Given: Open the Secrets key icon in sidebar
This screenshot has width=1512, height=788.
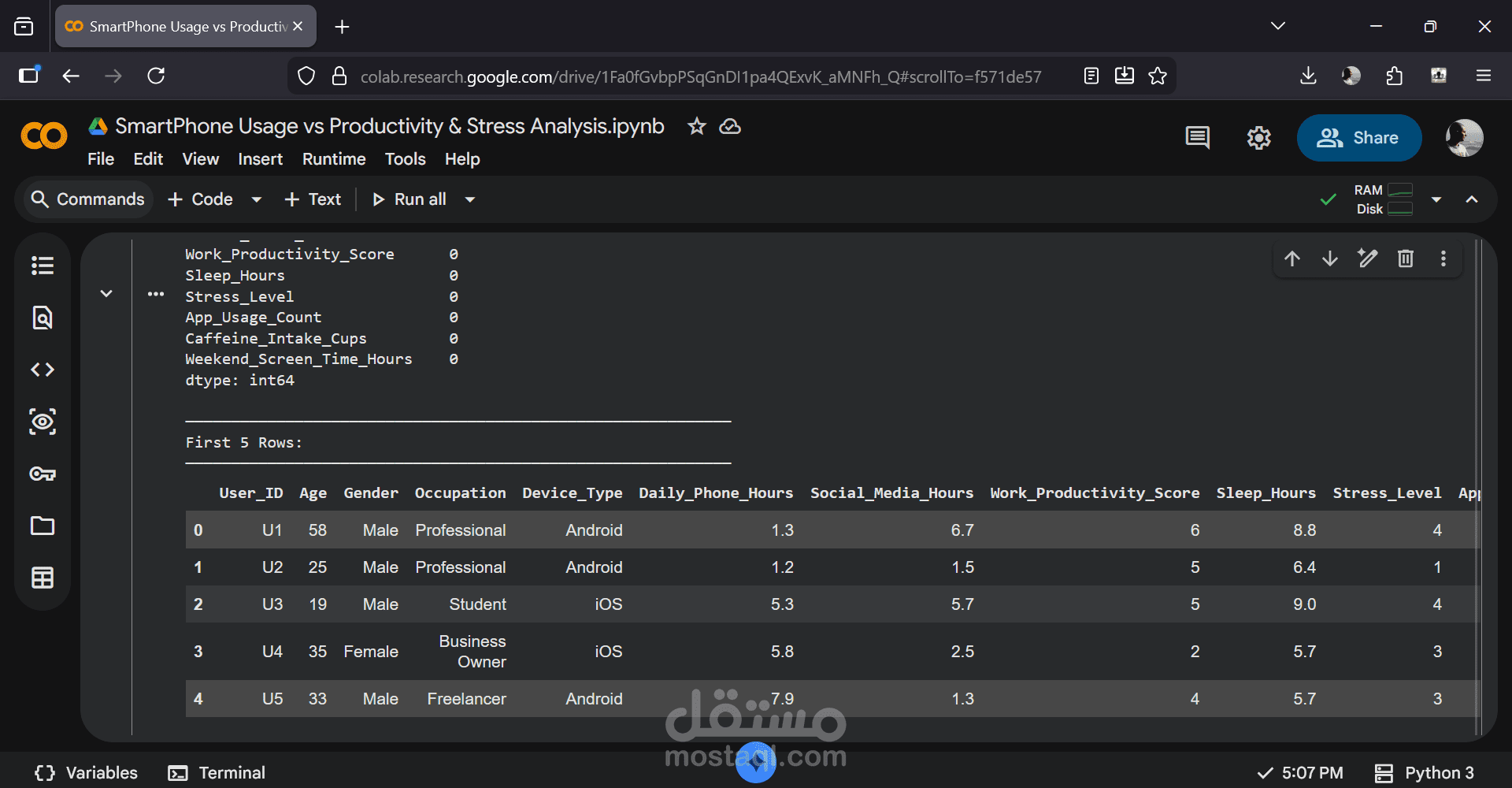Looking at the screenshot, I should 43,474.
